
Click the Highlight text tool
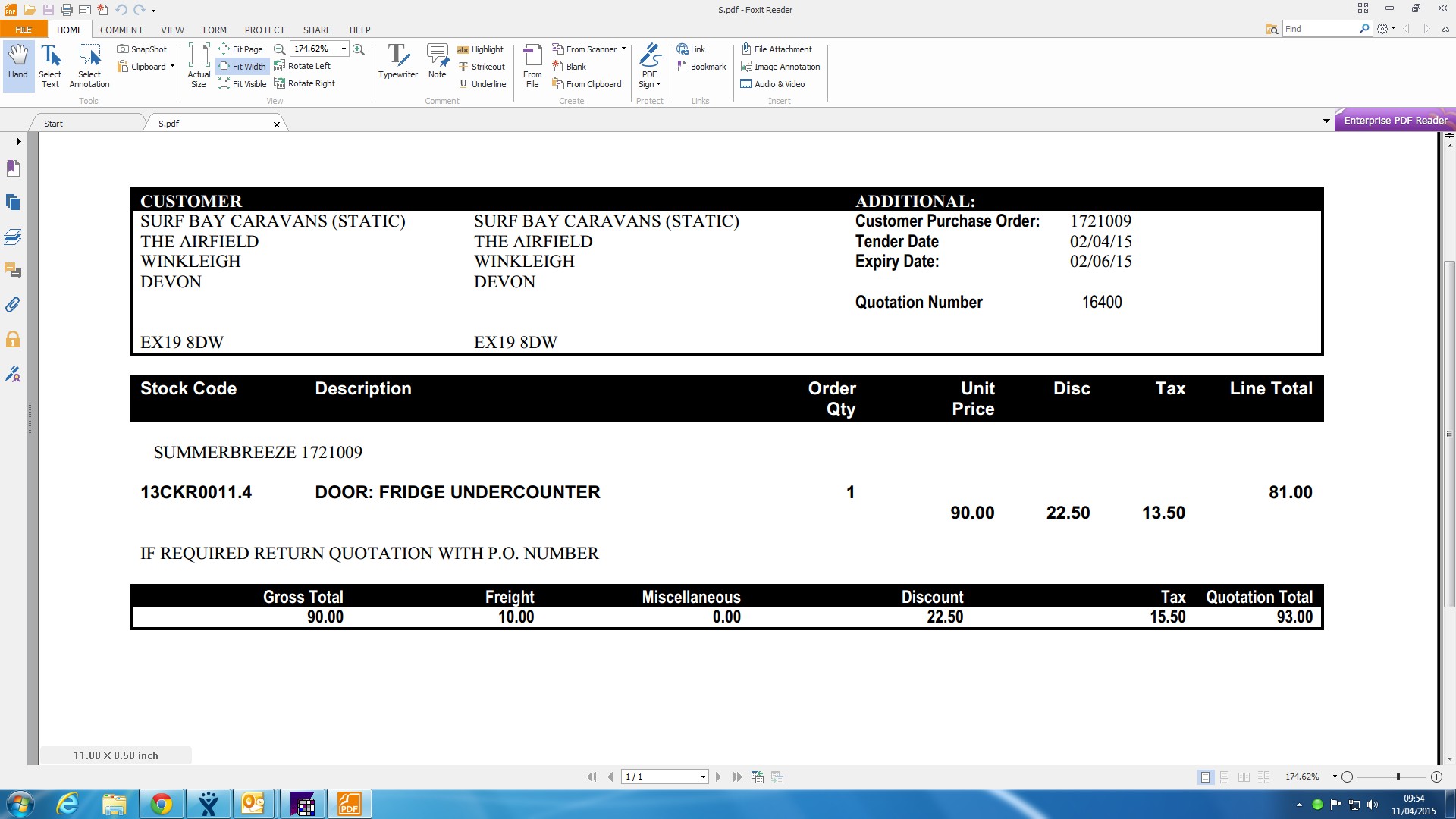(481, 49)
